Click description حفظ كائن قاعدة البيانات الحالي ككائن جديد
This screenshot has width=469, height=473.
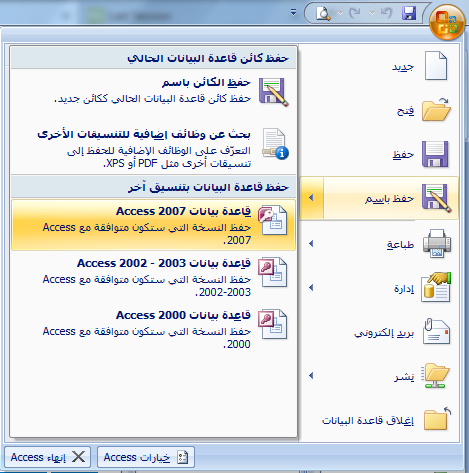point(152,99)
